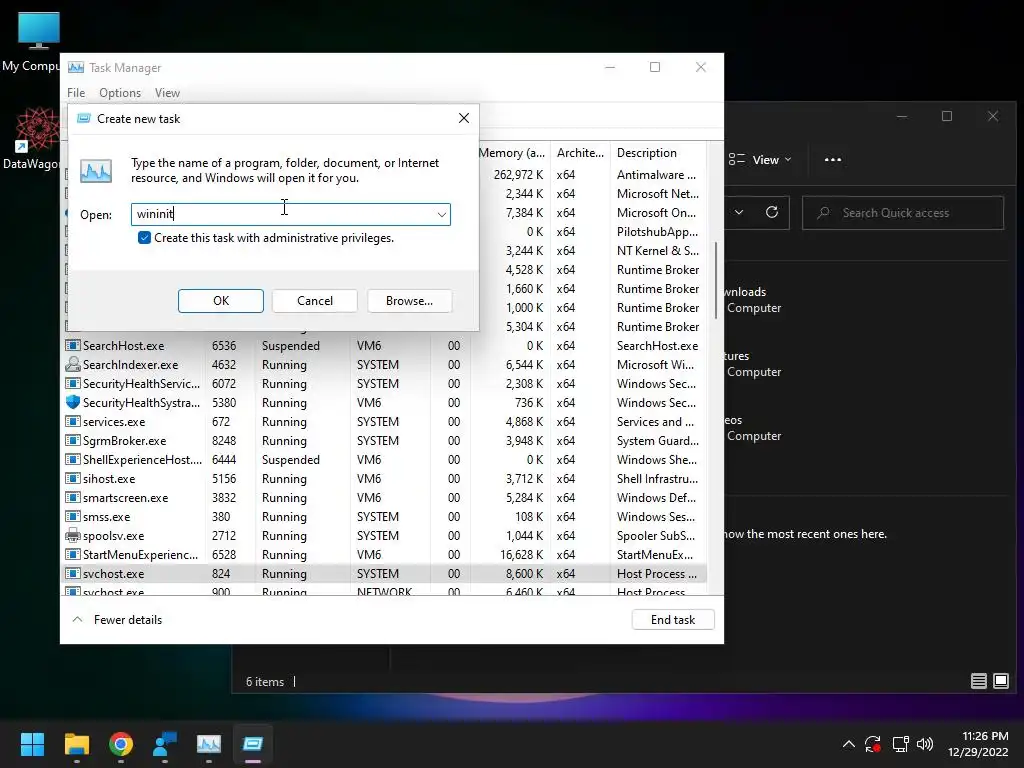Refresh the File Explorer window

point(772,212)
